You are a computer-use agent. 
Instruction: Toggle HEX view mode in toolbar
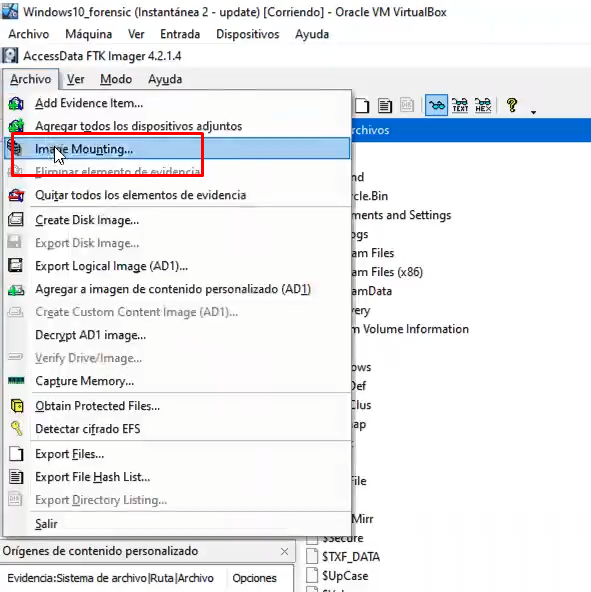pos(483,105)
